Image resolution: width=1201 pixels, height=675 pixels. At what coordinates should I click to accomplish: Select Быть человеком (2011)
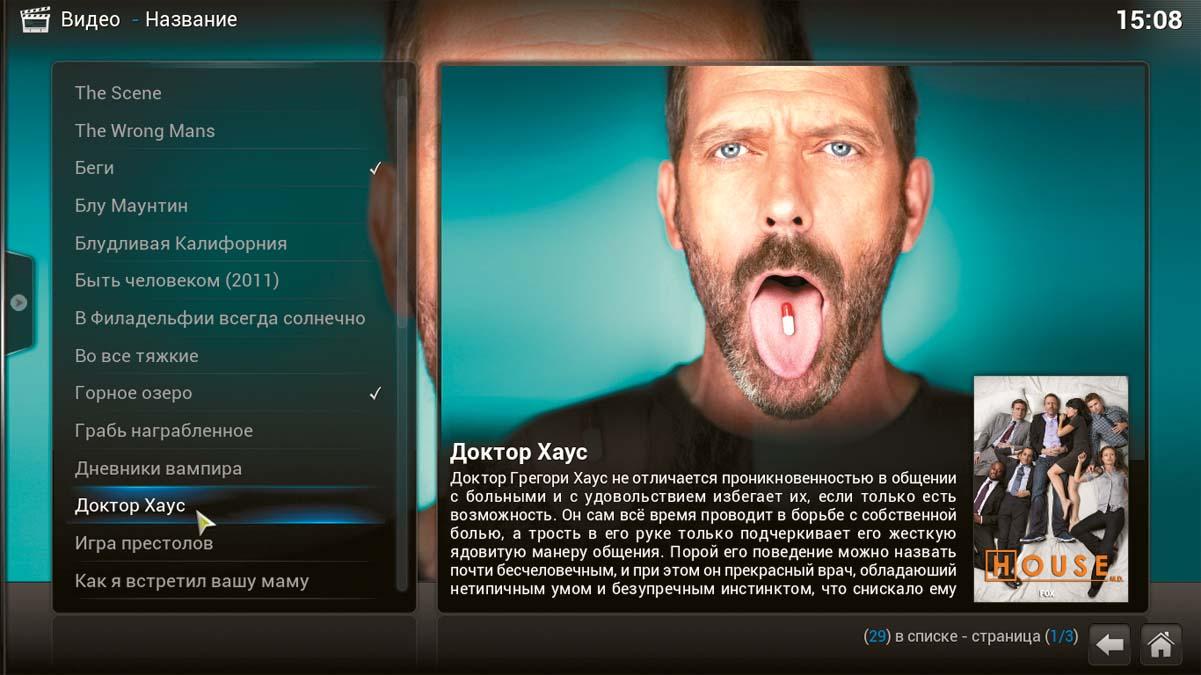click(x=176, y=281)
